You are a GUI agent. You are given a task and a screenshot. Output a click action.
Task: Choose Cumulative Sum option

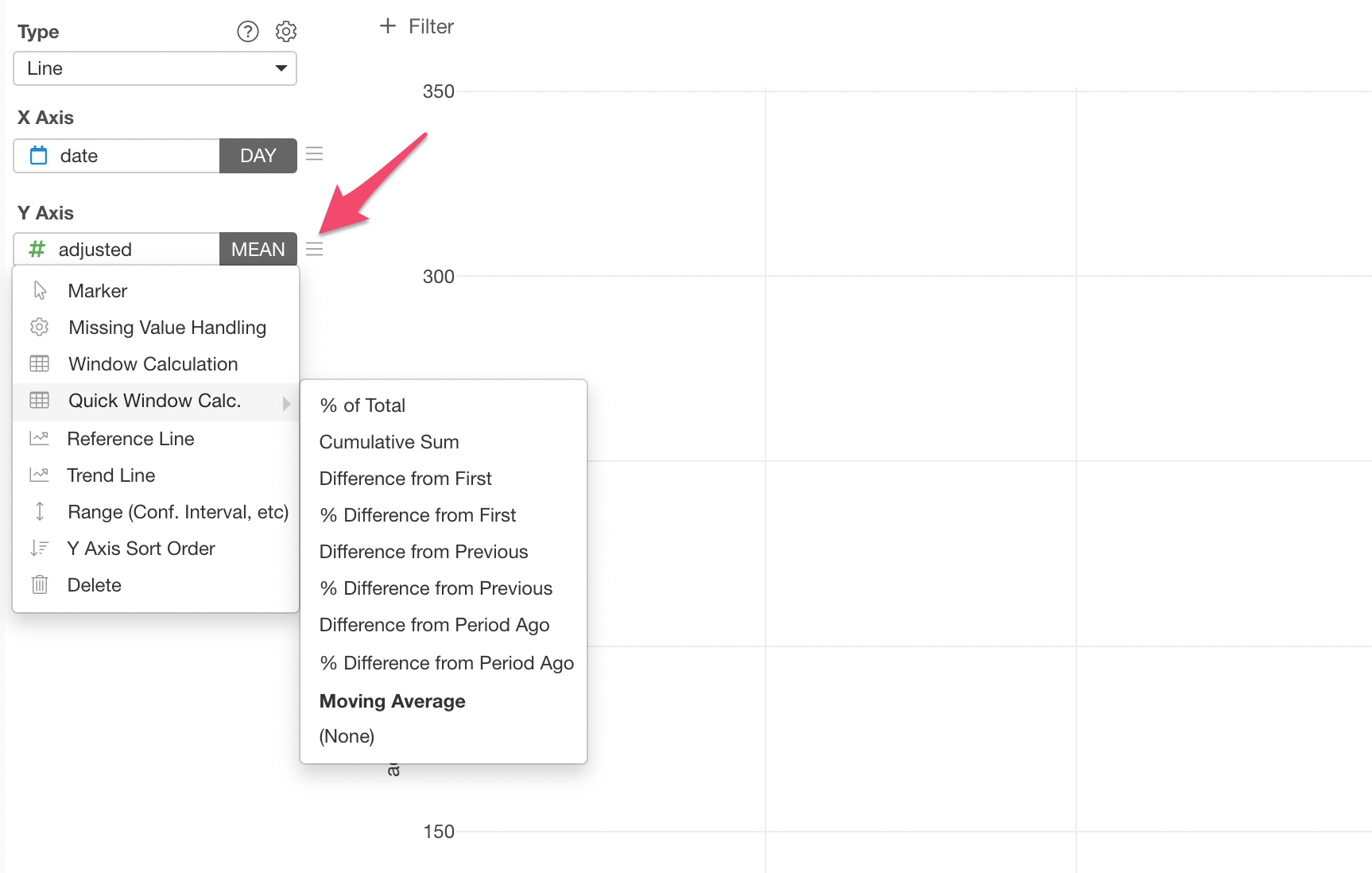click(x=390, y=442)
